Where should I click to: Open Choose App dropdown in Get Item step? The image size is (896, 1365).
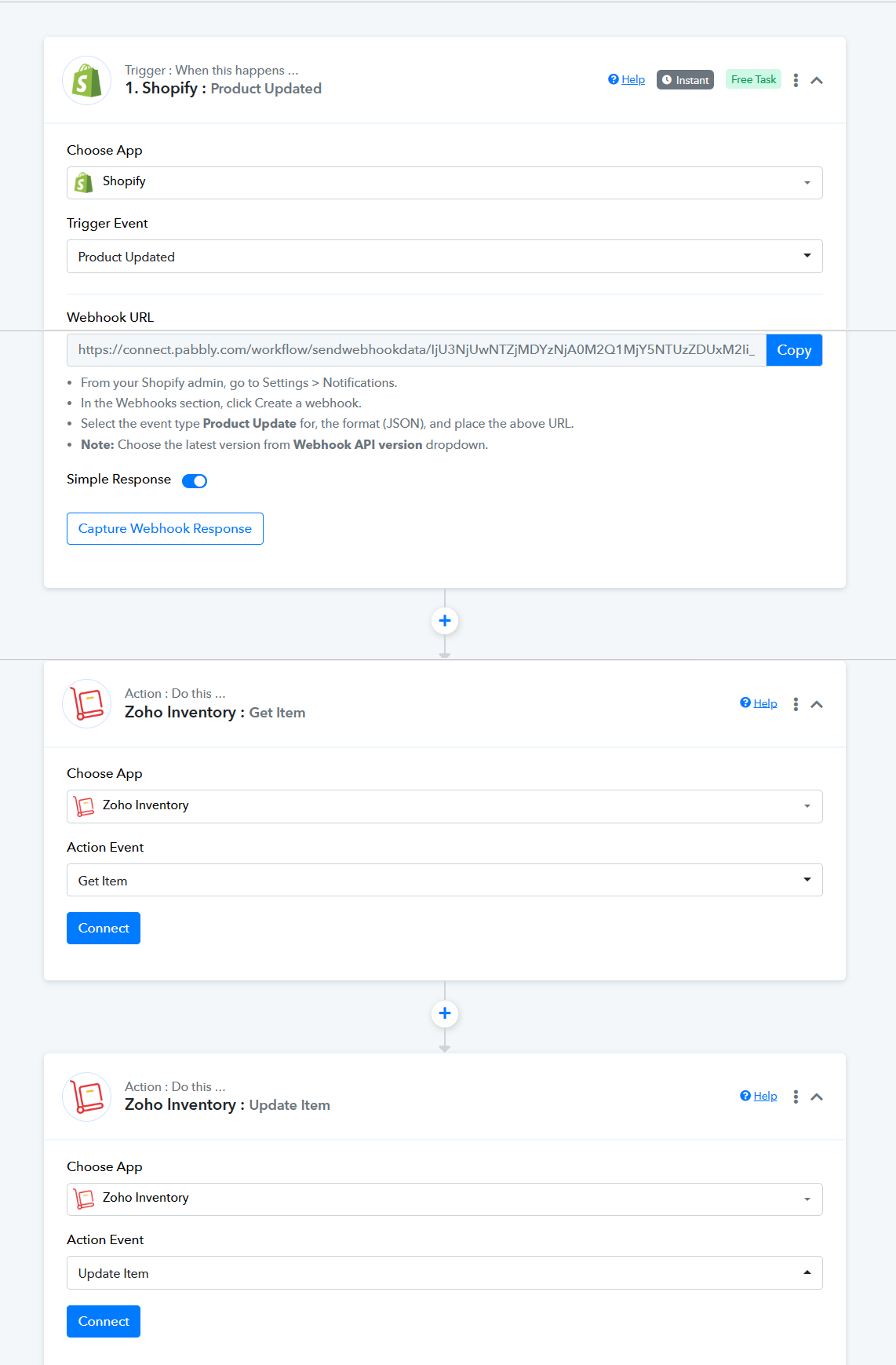(x=445, y=806)
